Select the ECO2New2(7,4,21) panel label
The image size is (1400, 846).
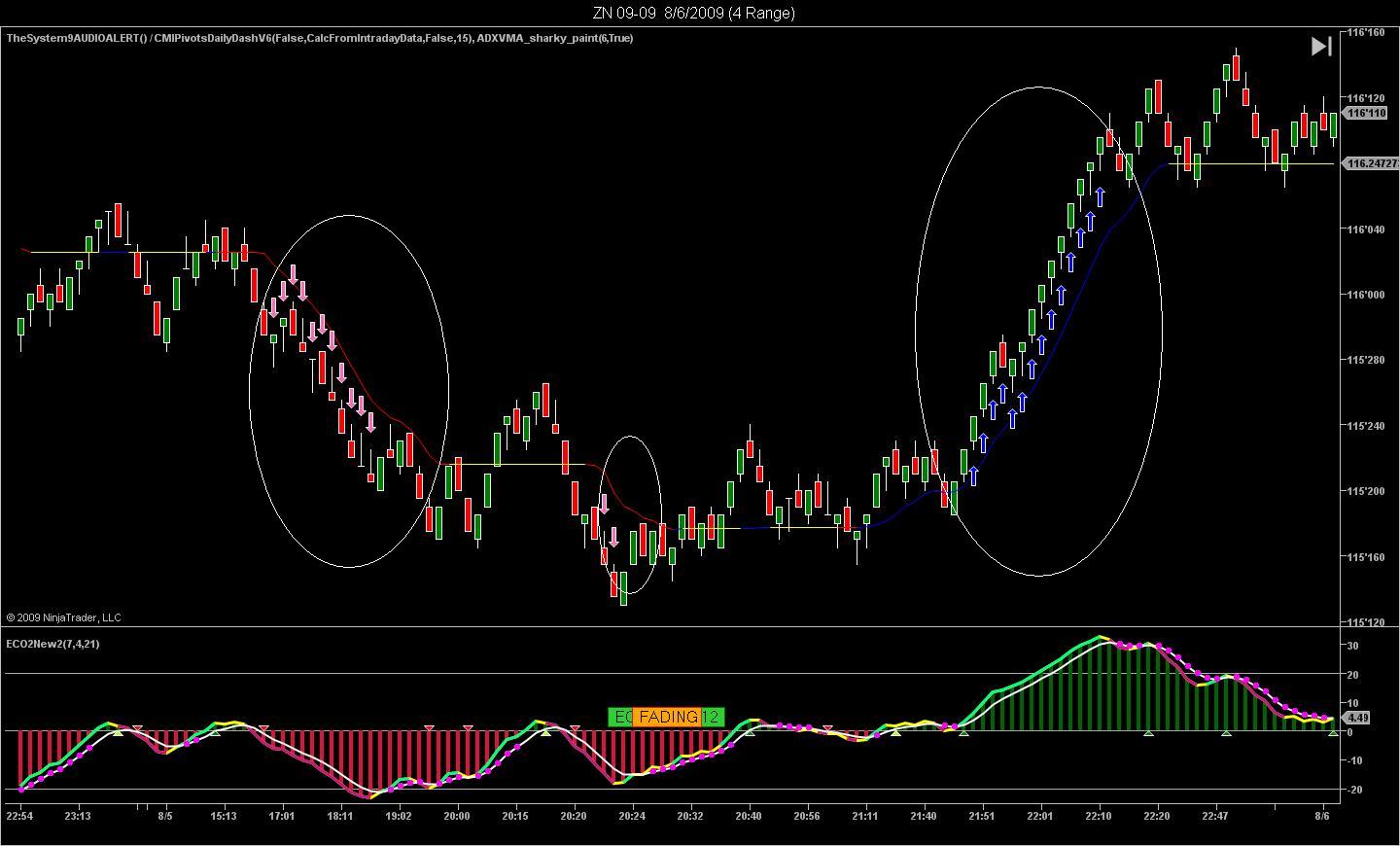(x=52, y=644)
